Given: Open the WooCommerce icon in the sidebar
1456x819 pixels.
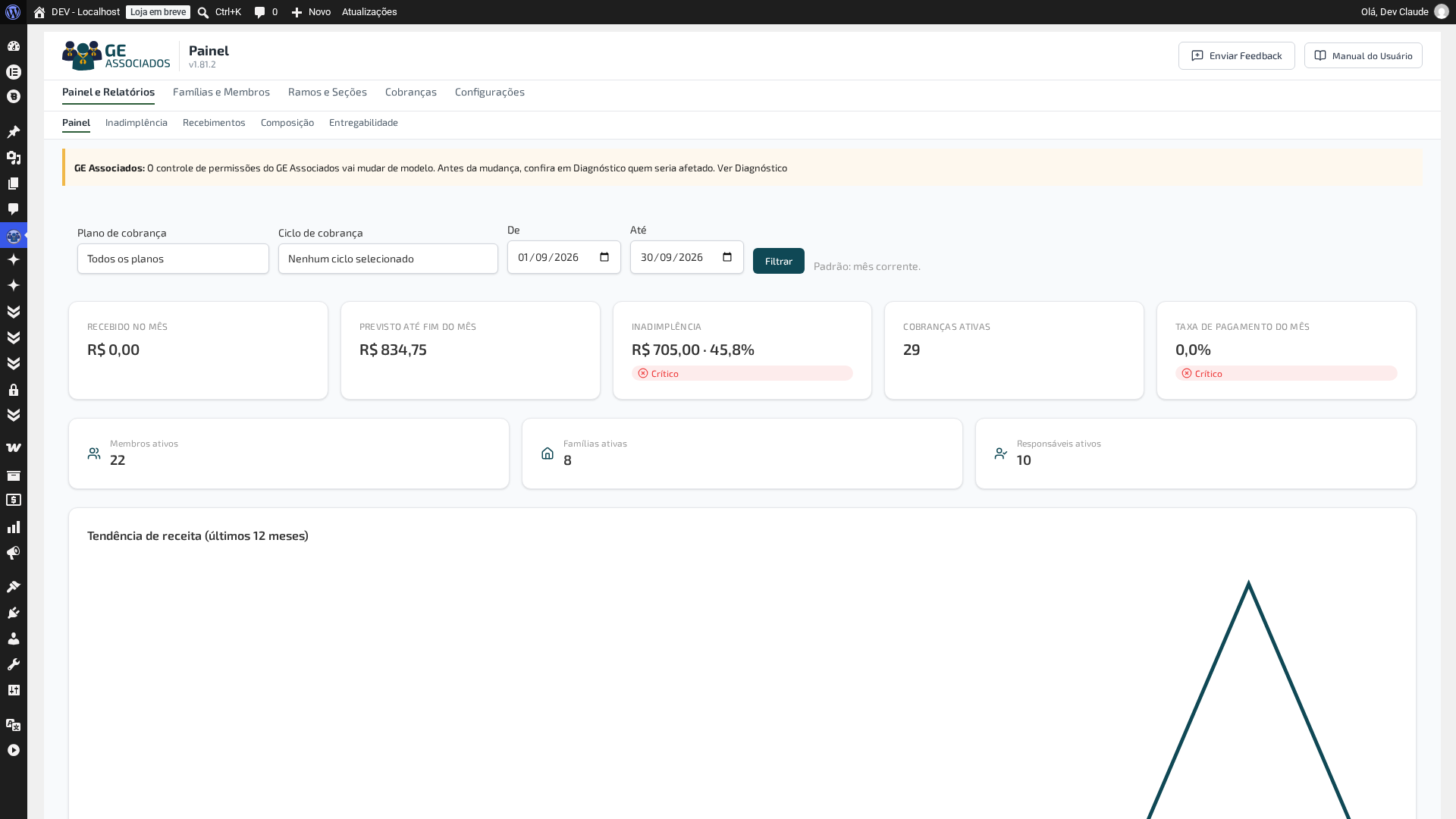Looking at the screenshot, I should 14,447.
